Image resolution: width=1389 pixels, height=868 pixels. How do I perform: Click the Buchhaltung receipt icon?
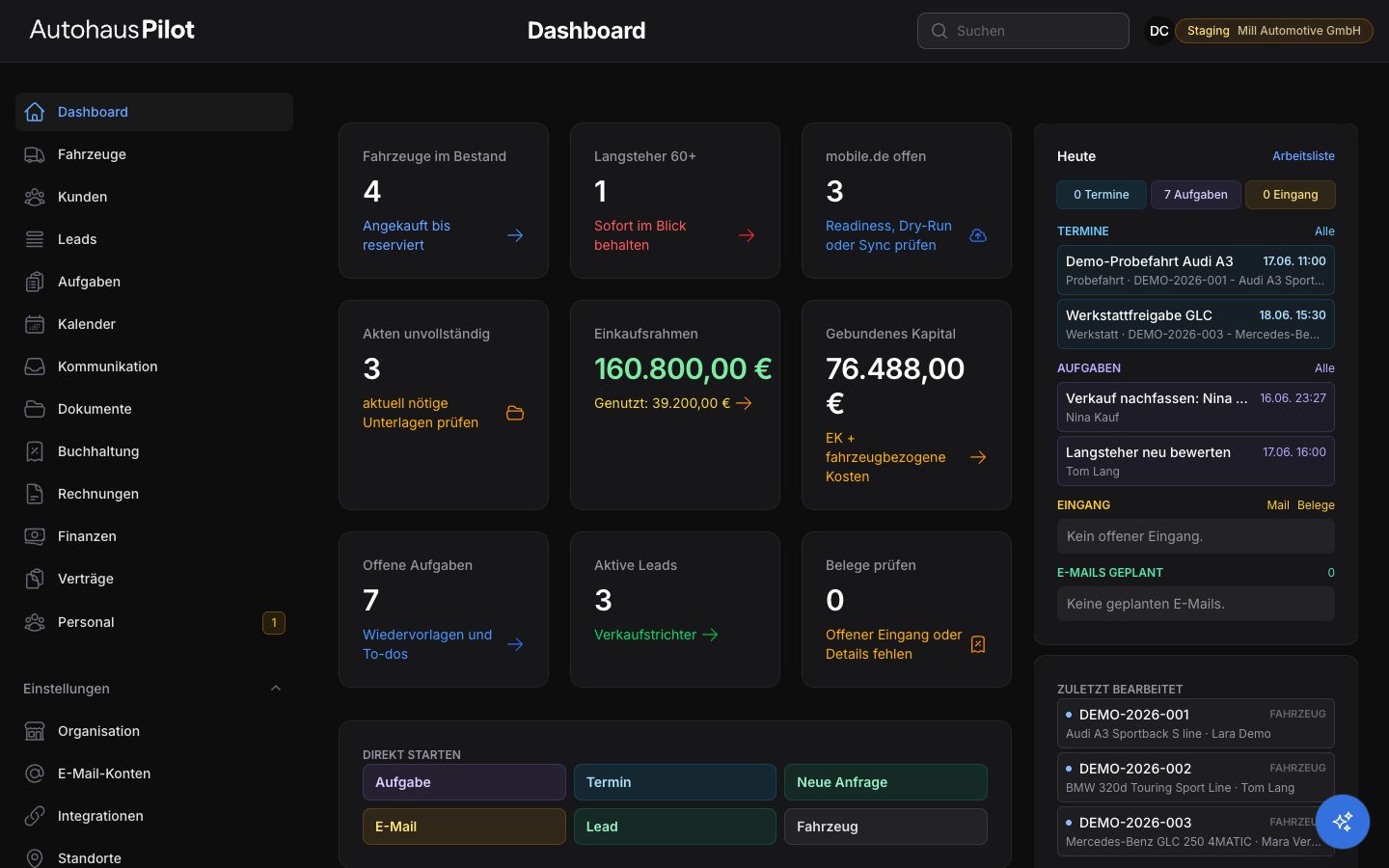[x=35, y=451]
